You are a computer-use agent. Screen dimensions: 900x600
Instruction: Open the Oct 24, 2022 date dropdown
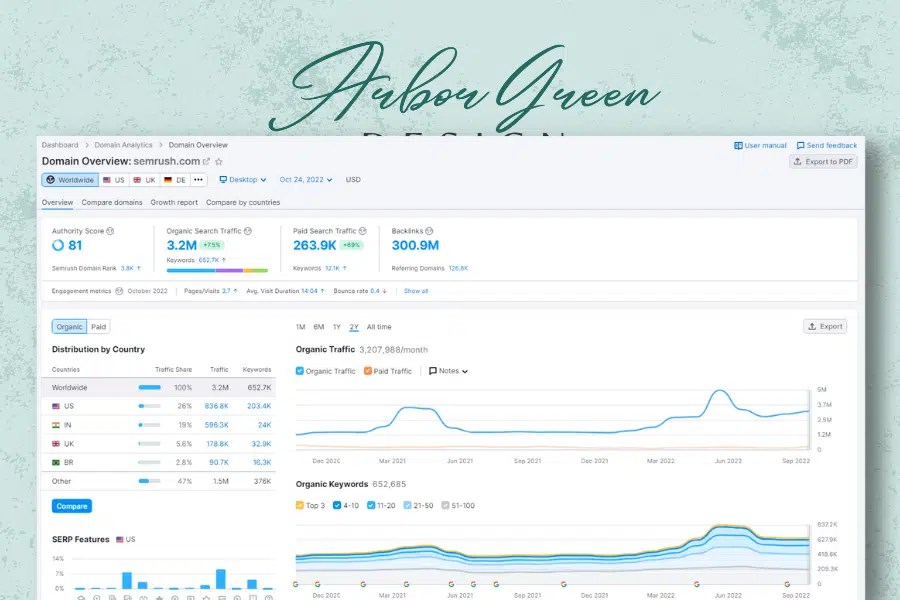(x=306, y=180)
